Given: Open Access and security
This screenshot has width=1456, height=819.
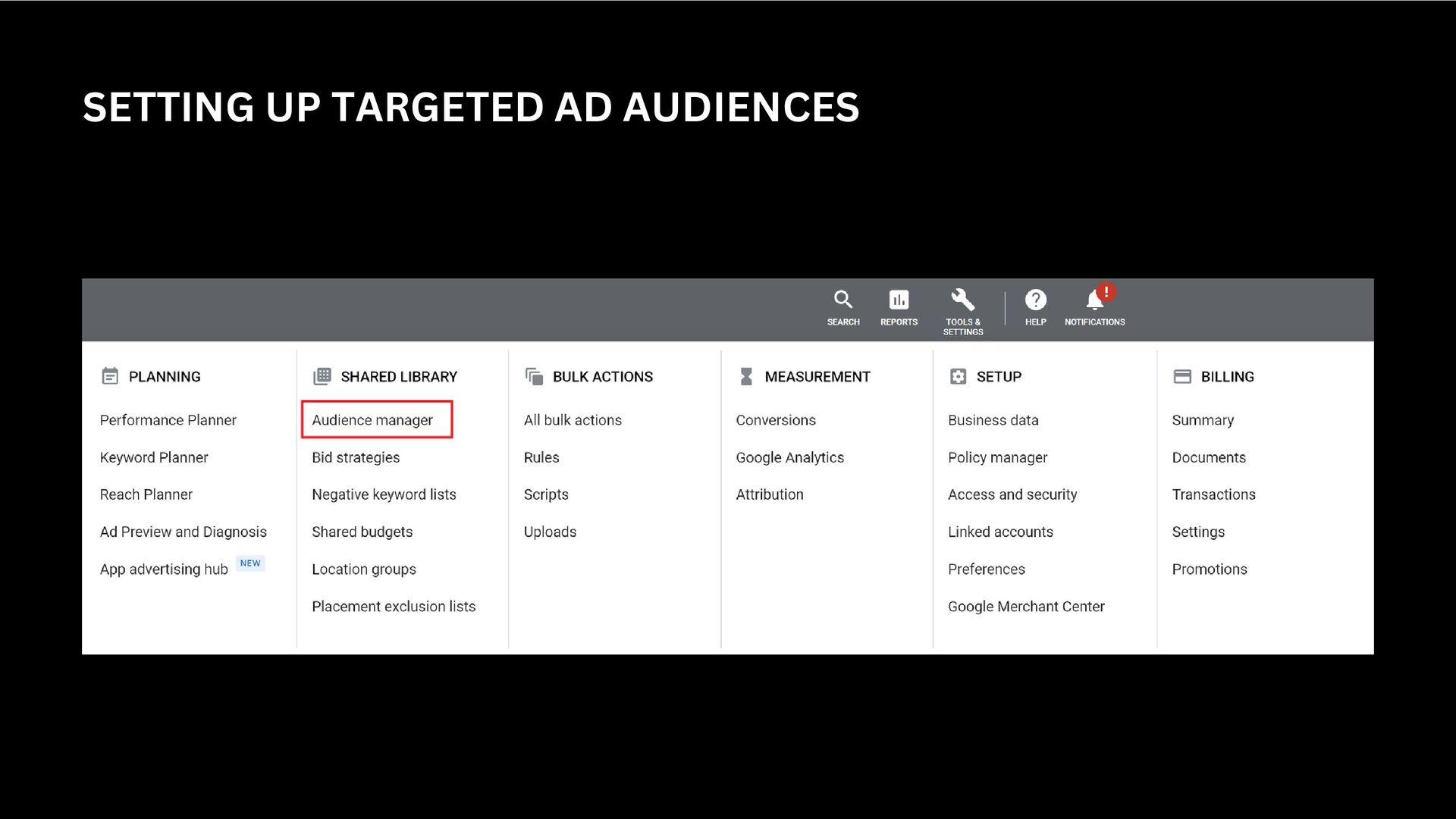Looking at the screenshot, I should [x=1012, y=494].
